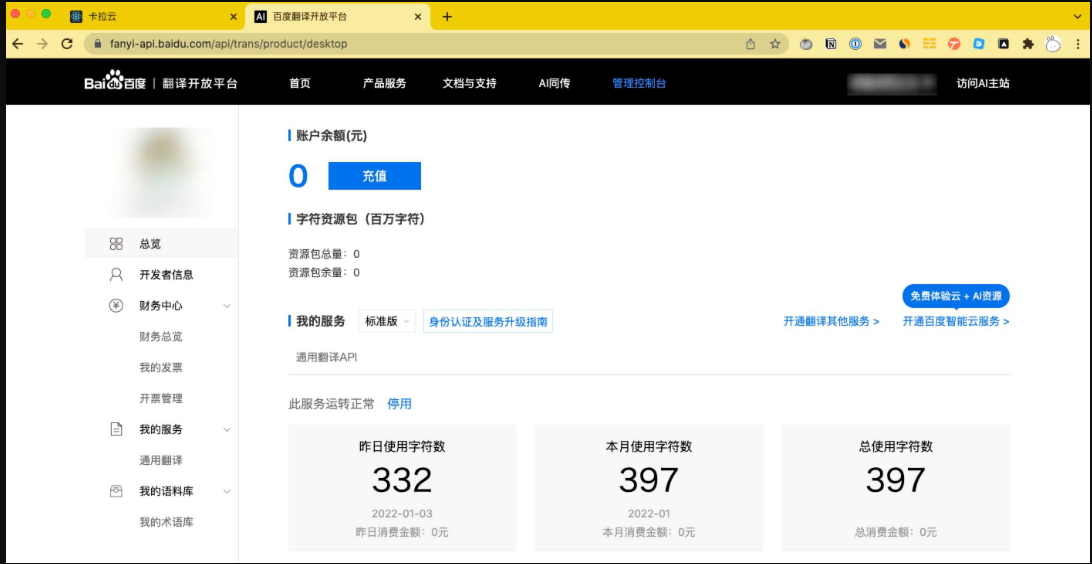Click 身份认证及服务升级指南 button

488,322
